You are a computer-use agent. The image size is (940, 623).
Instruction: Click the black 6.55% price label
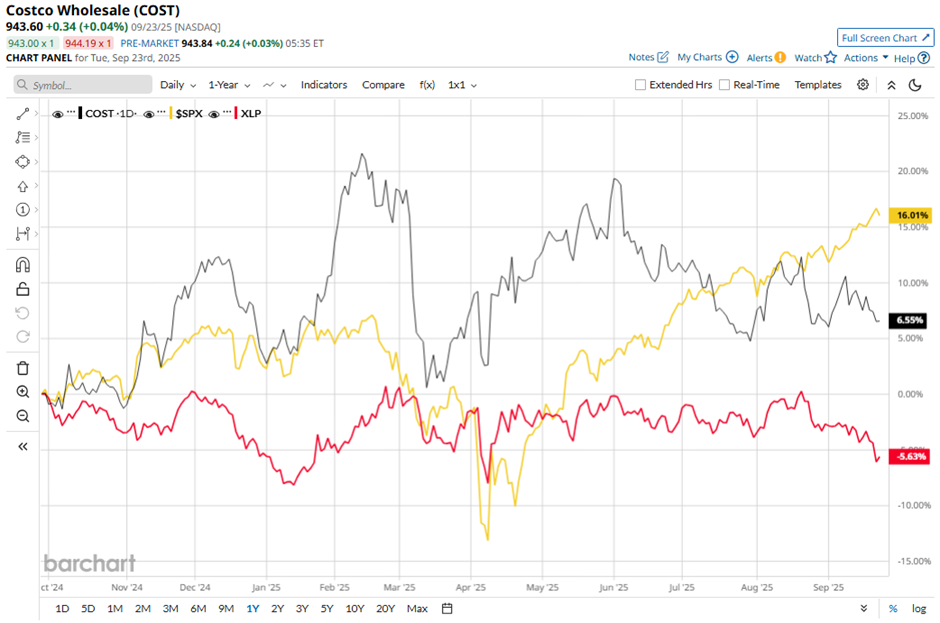pyautogui.click(x=908, y=320)
